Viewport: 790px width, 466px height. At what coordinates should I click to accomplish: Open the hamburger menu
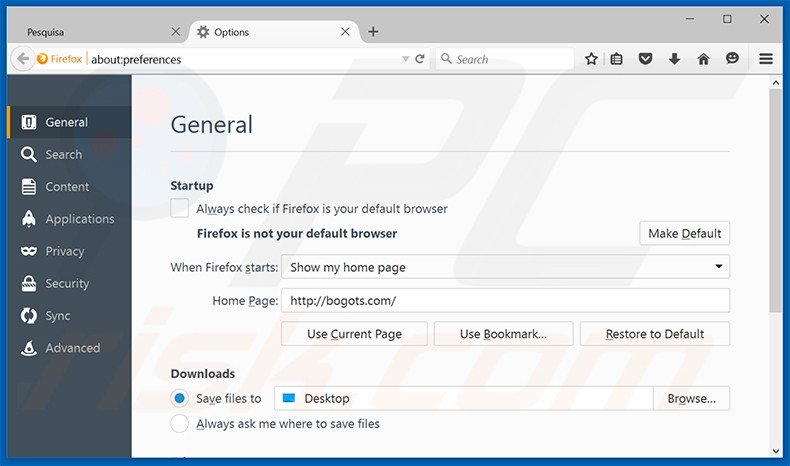(766, 59)
